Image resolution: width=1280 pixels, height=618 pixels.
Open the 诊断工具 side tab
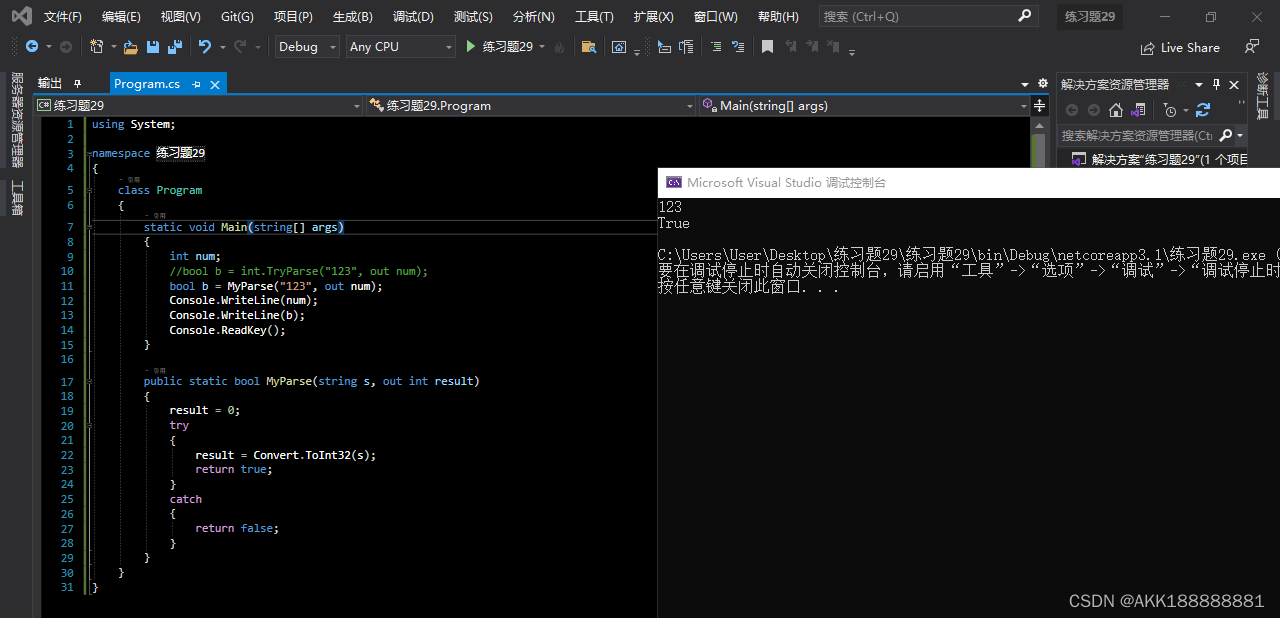[1262, 96]
